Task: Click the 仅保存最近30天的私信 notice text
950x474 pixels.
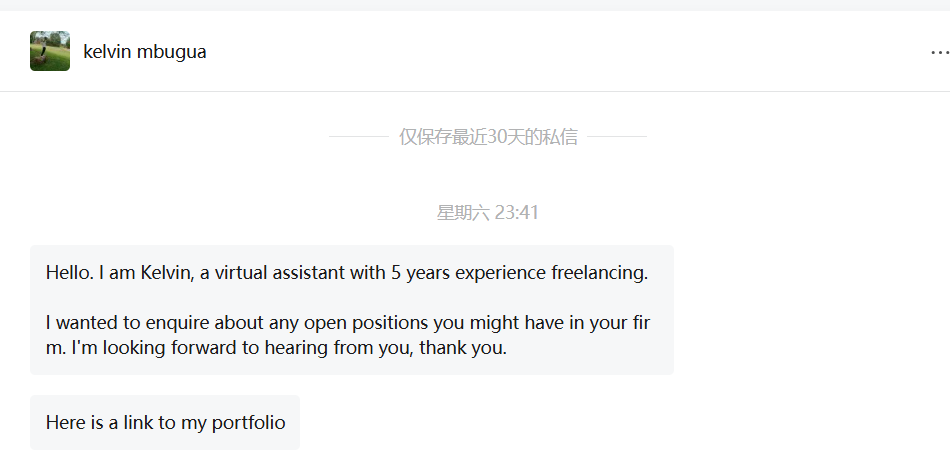Action: pyautogui.click(x=488, y=137)
